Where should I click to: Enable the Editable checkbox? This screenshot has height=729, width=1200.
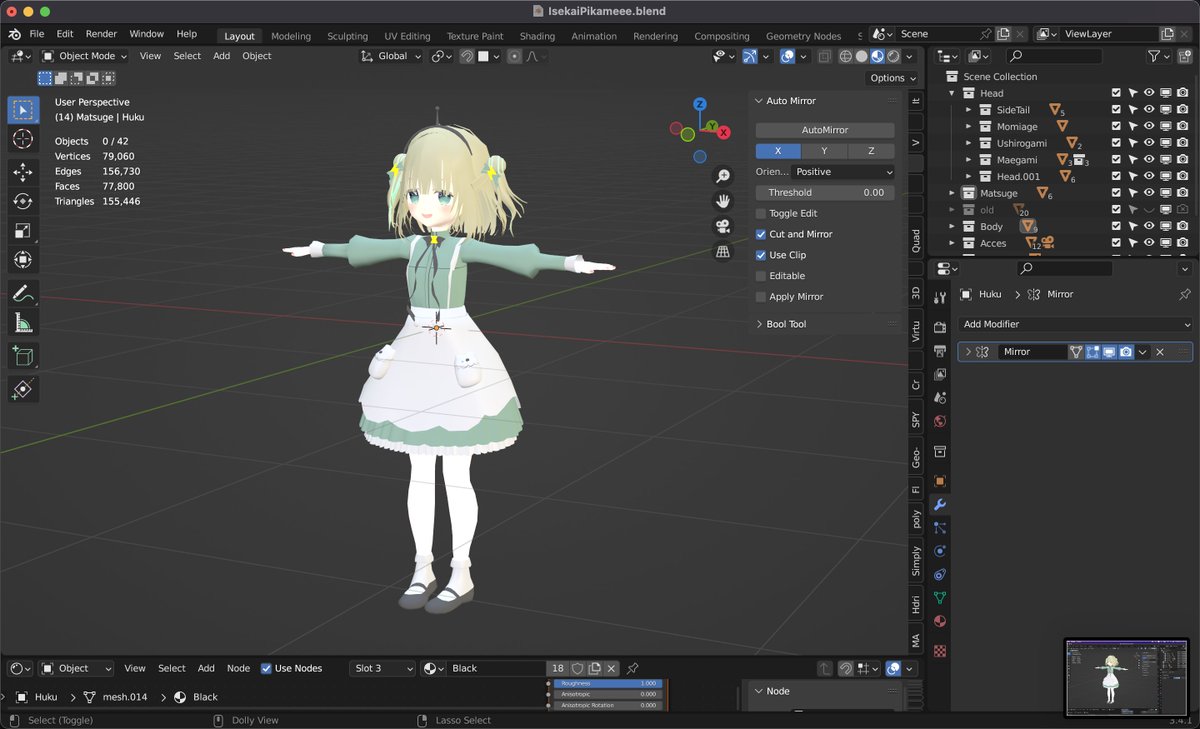pos(761,276)
